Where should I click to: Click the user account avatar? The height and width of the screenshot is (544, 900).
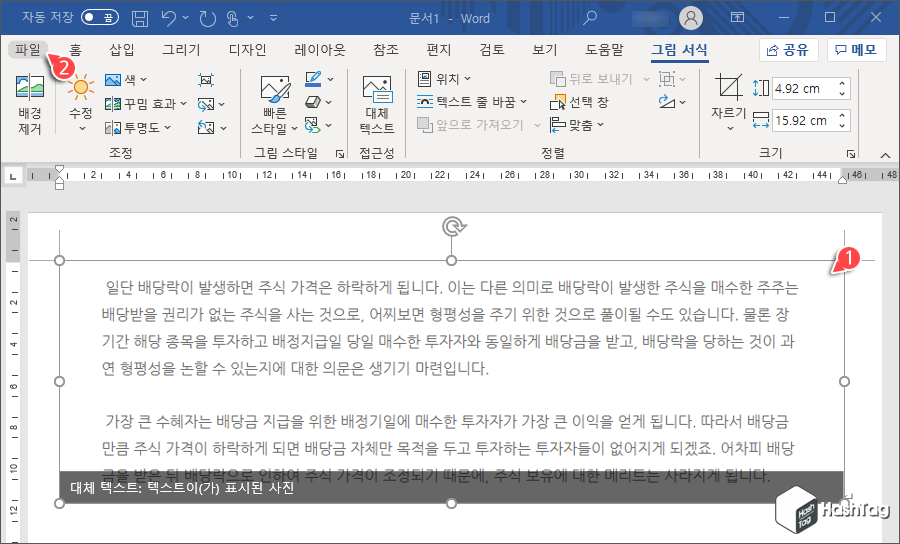click(x=691, y=18)
